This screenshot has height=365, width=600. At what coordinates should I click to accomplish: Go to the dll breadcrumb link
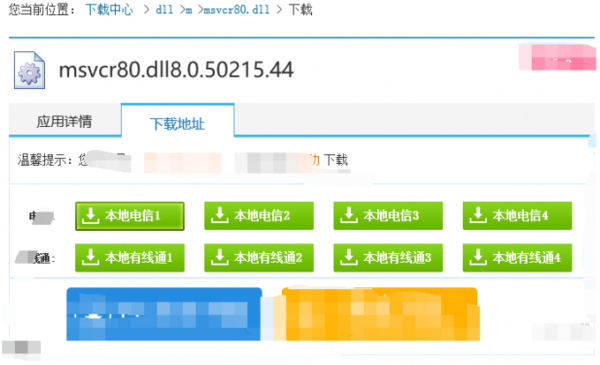[164, 10]
